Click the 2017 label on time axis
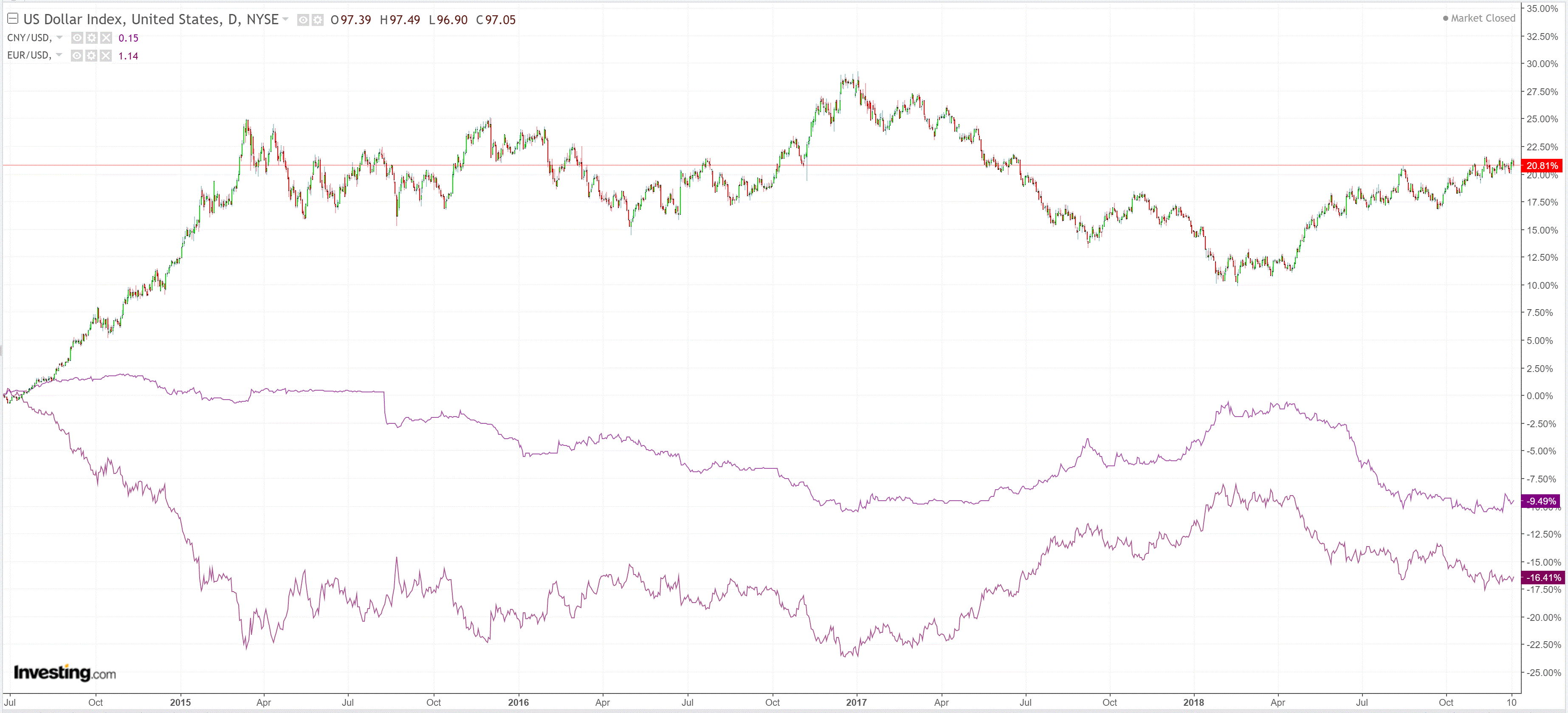The height and width of the screenshot is (713, 1568). (x=856, y=702)
